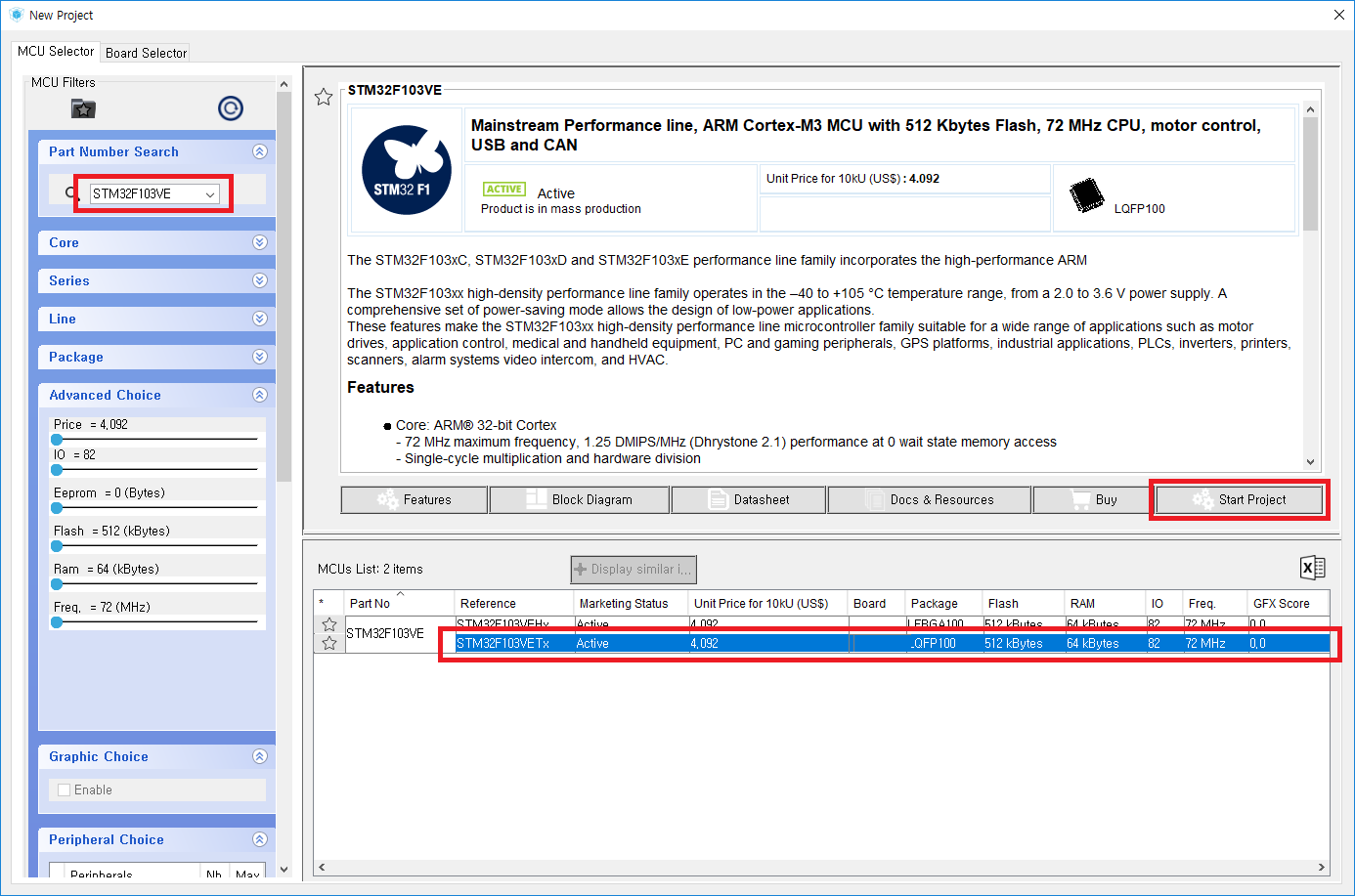Star the STM32F103VE MCU in the detail panel
This screenshot has width=1355, height=896.
point(324,97)
